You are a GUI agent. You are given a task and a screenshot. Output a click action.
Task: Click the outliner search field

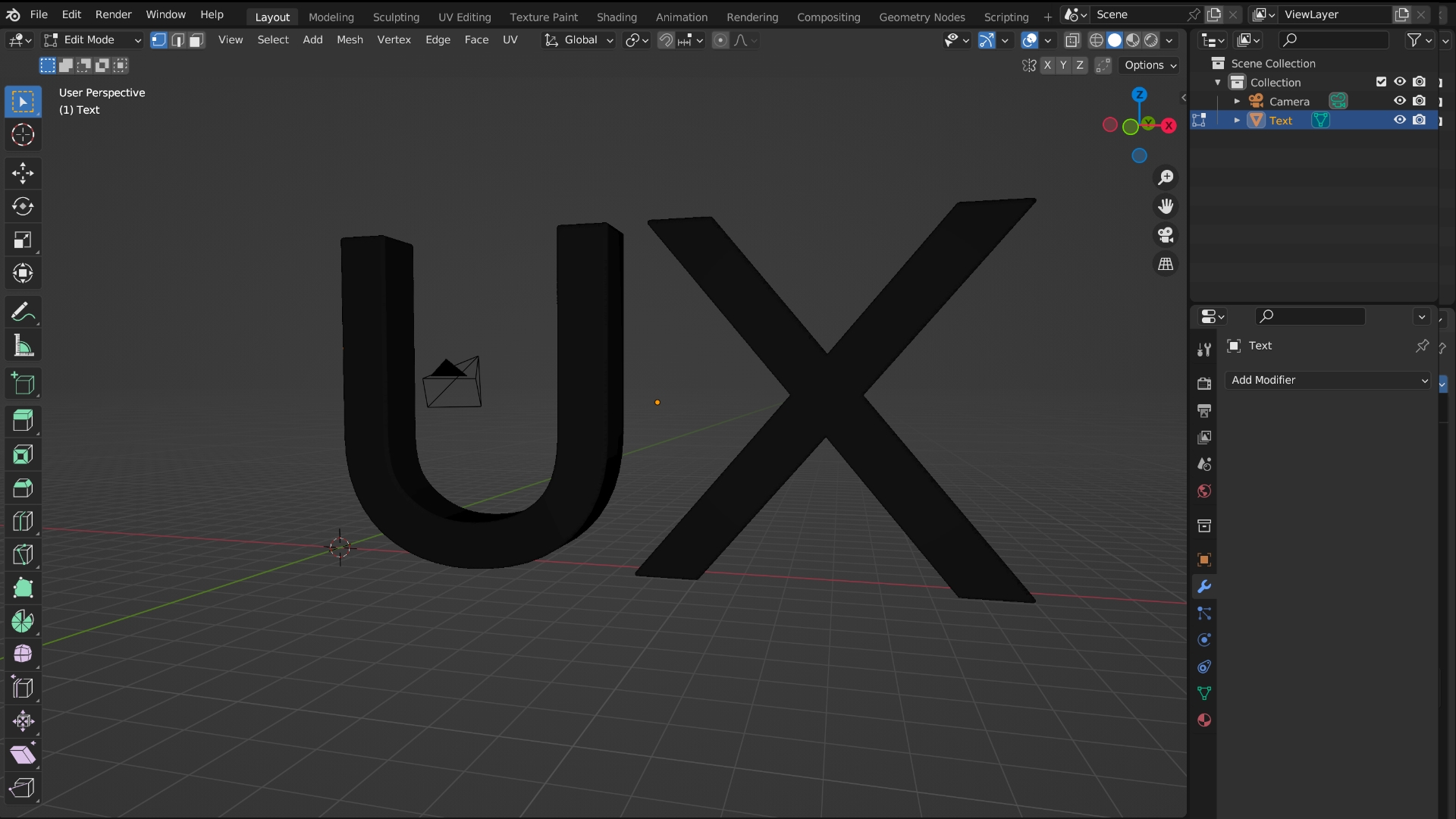[1335, 39]
